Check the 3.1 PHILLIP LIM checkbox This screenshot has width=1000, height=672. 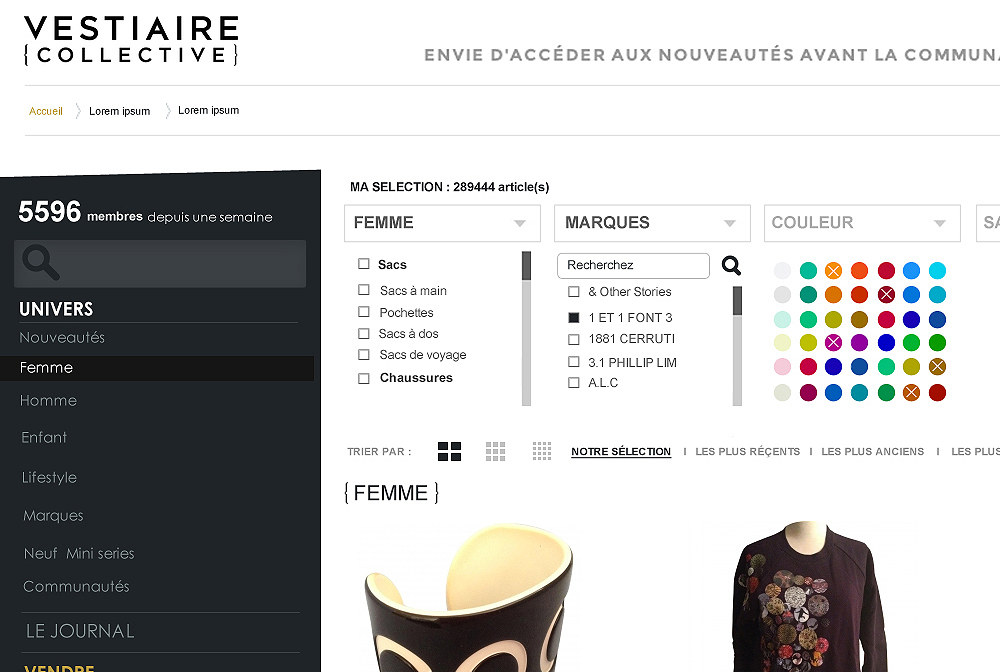tap(573, 362)
